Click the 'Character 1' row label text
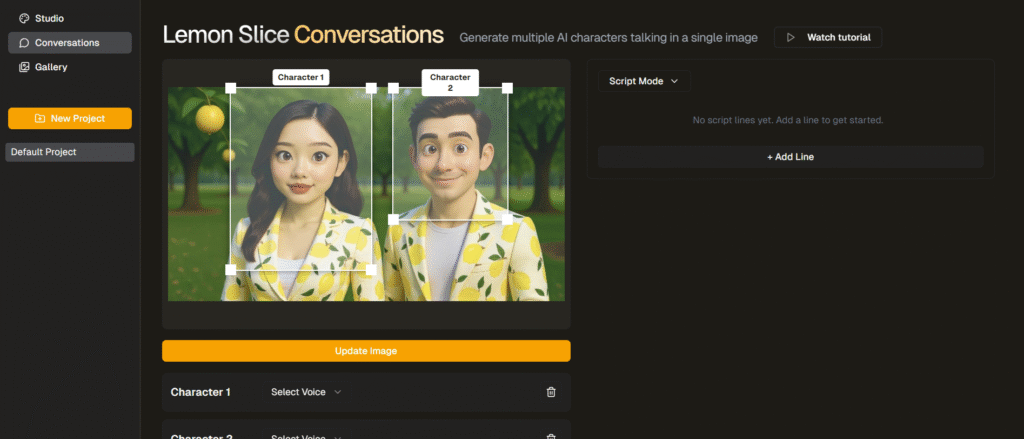The height and width of the screenshot is (439, 1024). (200, 392)
